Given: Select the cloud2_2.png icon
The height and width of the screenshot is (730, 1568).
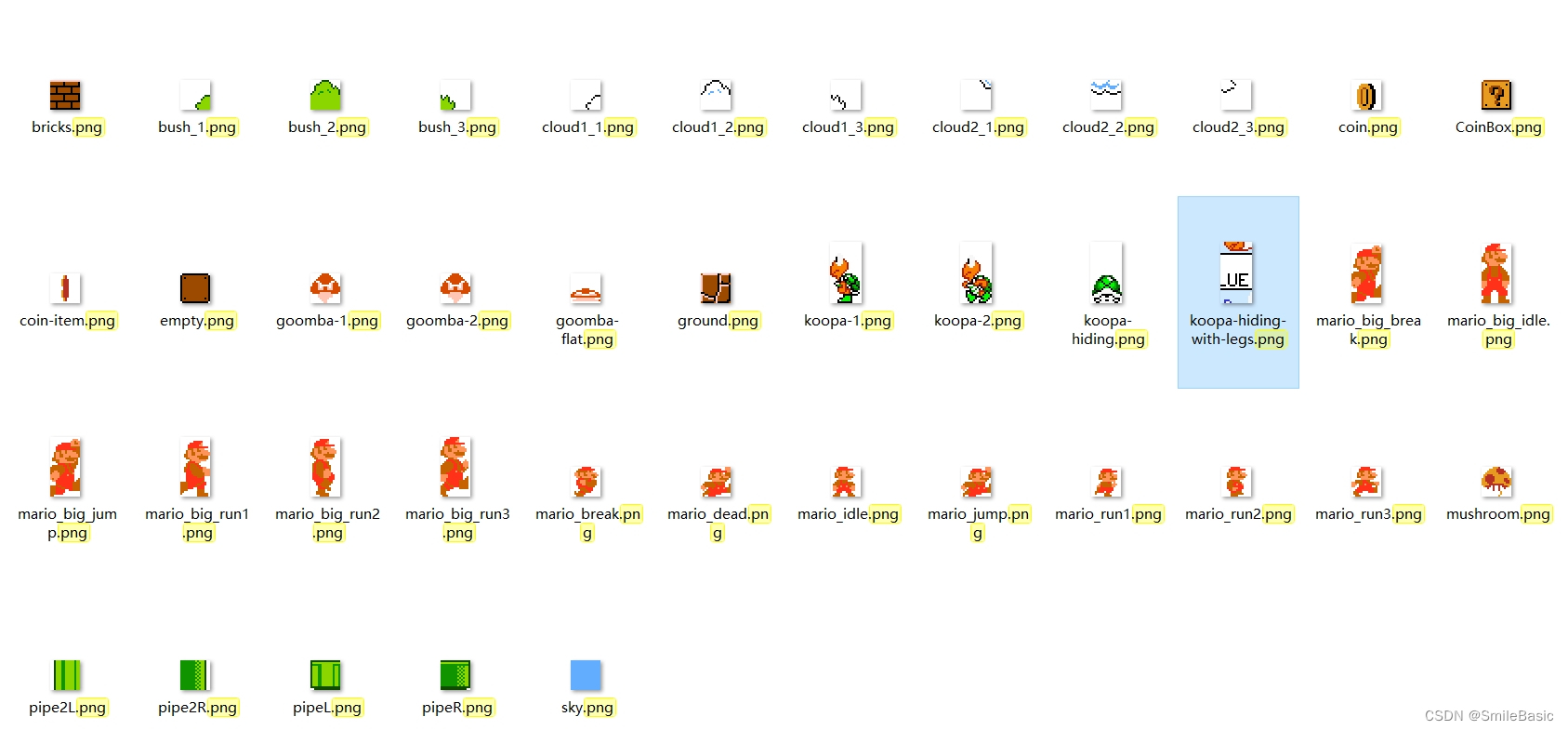Looking at the screenshot, I should click(x=1106, y=95).
